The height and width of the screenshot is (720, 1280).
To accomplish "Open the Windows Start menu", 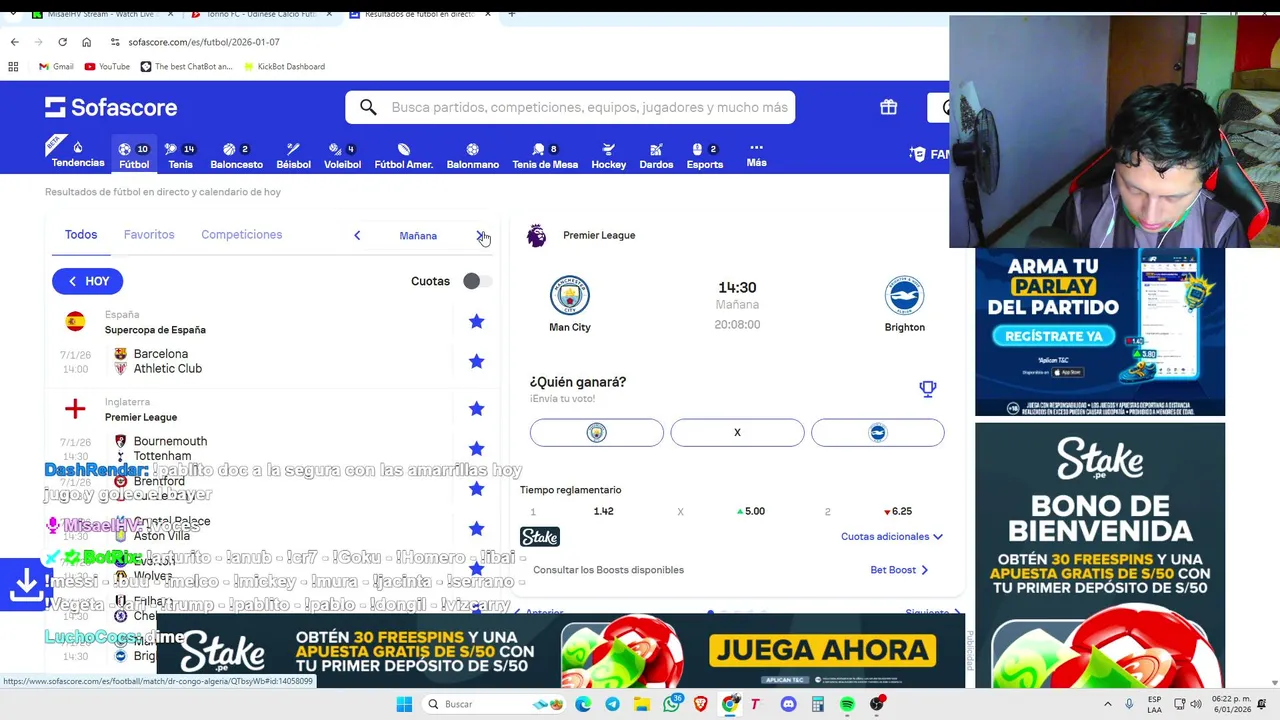I will (x=404, y=704).
